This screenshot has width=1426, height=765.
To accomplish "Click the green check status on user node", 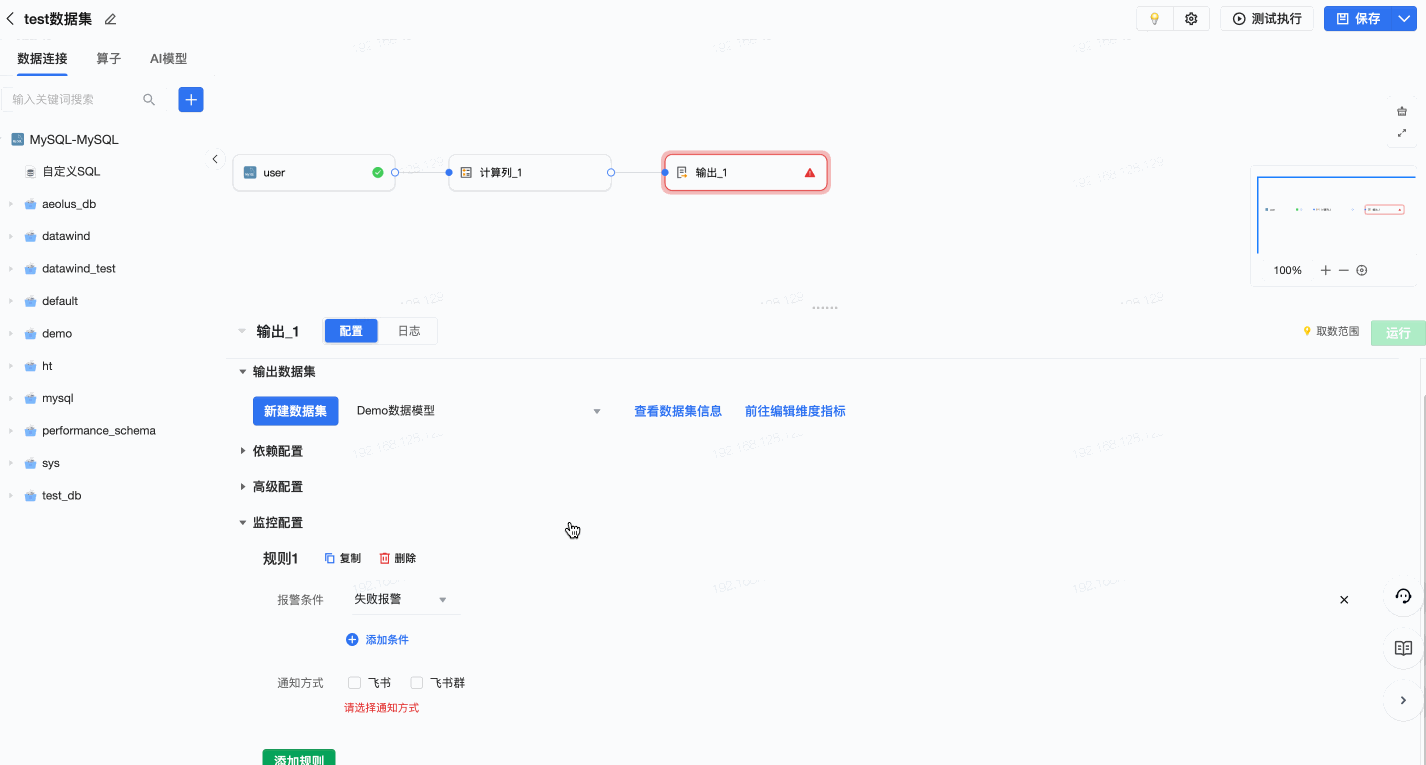I will tap(378, 173).
